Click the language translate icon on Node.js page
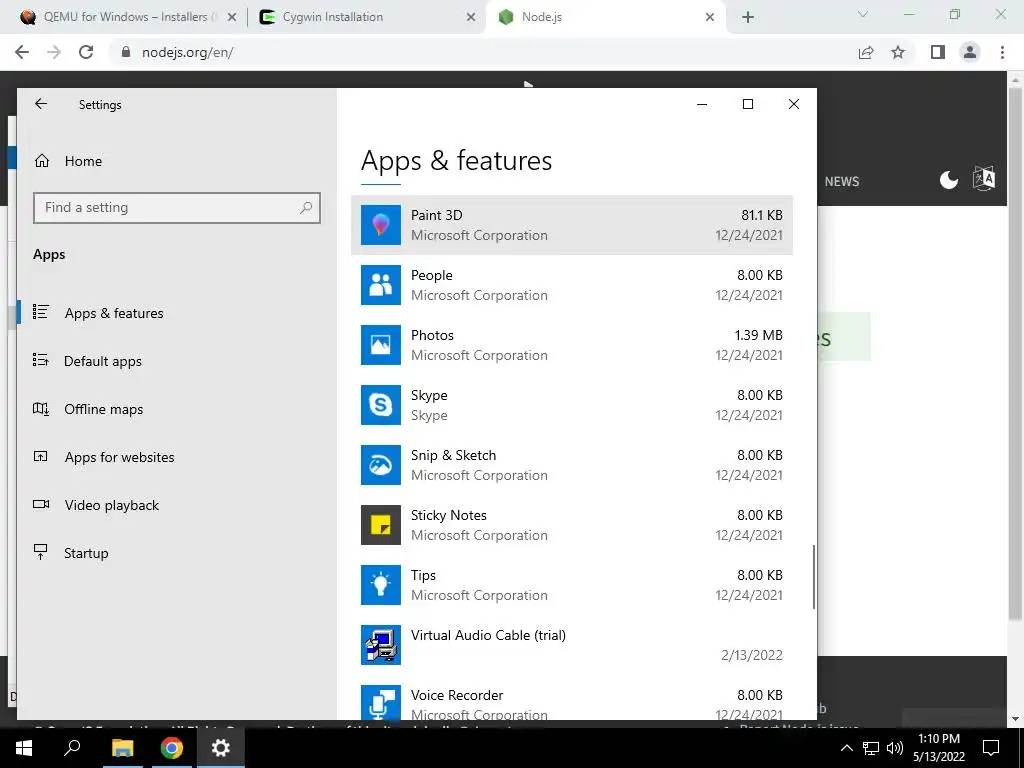1024x768 pixels. 984,178
